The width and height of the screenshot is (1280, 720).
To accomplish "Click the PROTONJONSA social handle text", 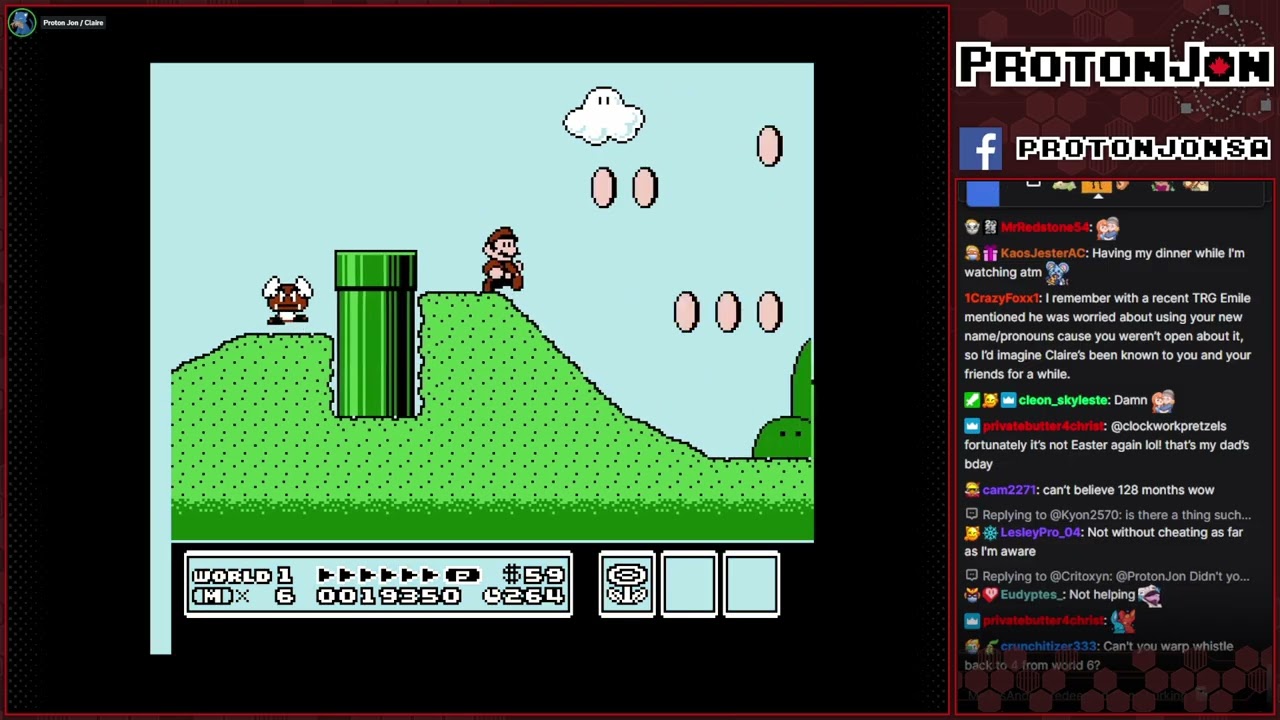I will 1143,149.
